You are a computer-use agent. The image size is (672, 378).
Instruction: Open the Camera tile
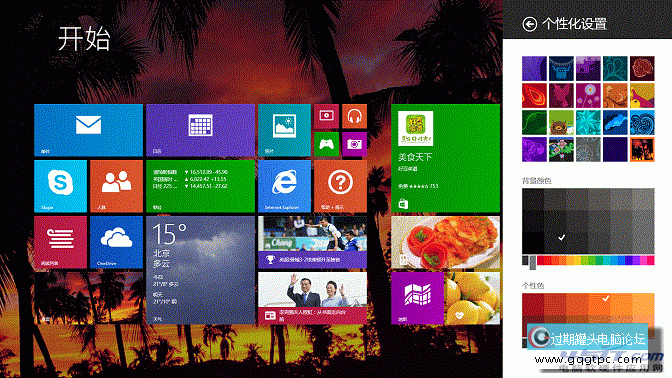[354, 144]
